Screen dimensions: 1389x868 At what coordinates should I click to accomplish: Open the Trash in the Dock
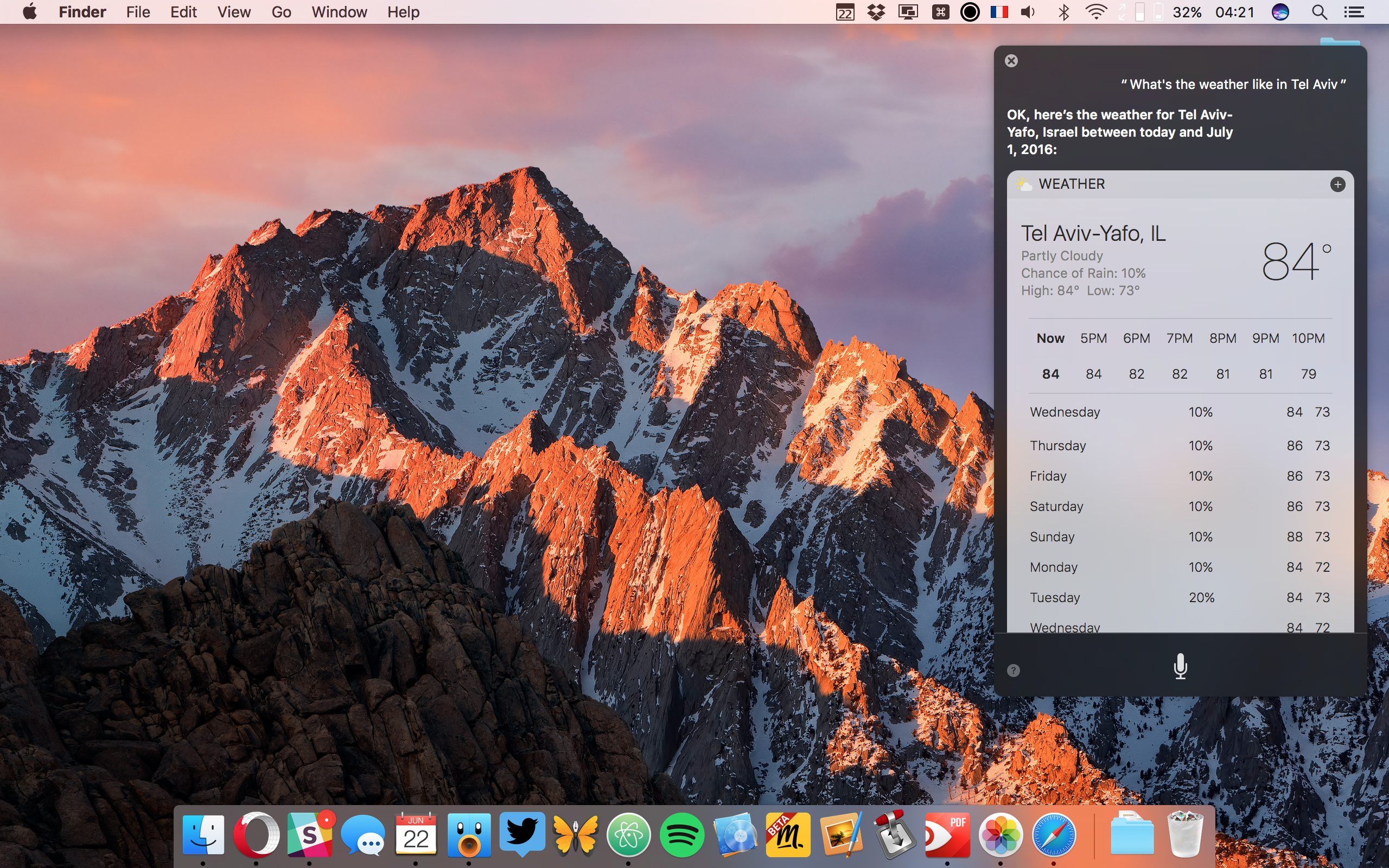click(1184, 835)
